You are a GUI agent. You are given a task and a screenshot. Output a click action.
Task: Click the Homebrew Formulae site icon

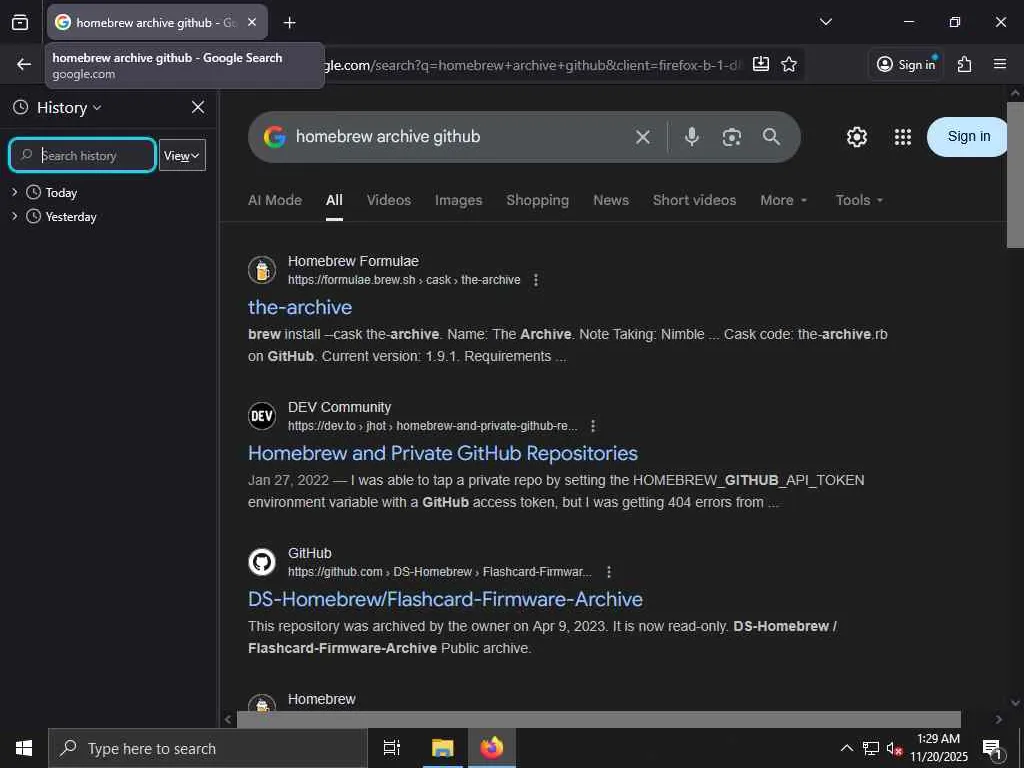[262, 270]
